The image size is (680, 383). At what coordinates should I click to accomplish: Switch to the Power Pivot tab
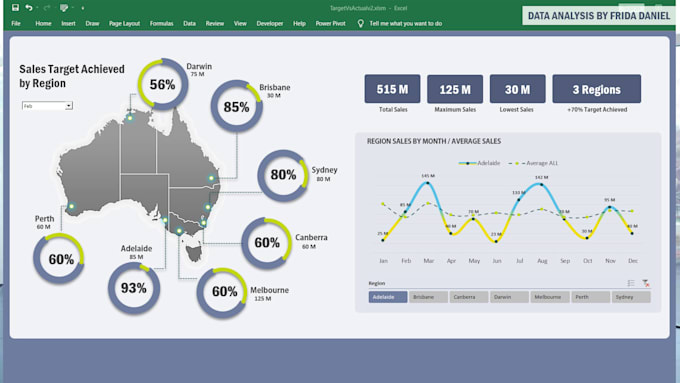tap(330, 23)
